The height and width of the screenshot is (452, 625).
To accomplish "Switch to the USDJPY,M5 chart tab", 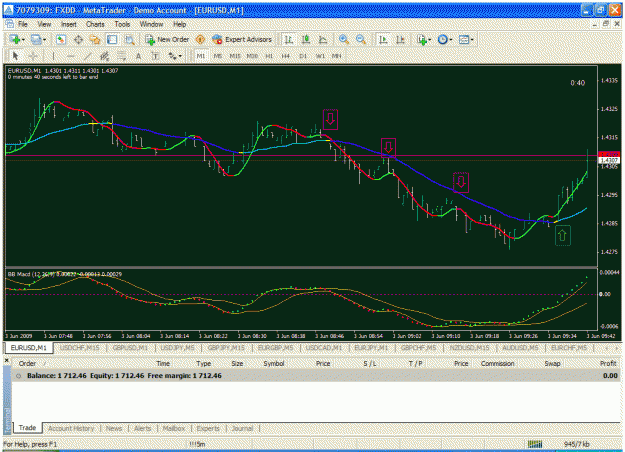I will (x=177, y=348).
